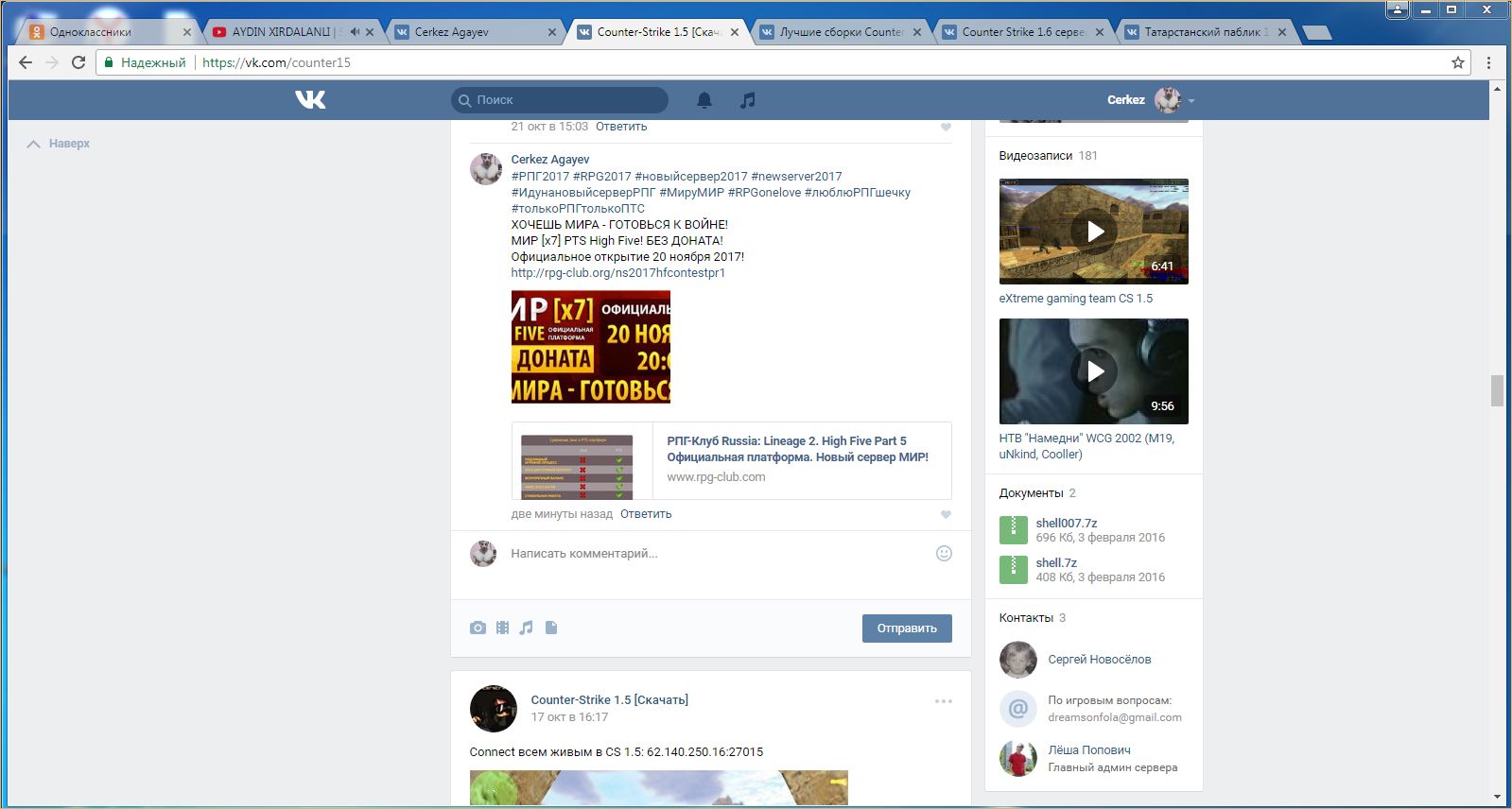Image resolution: width=1512 pixels, height=809 pixels.
Task: Open Counter-Strike 1.5 [Скачать] post author
Action: [x=610, y=700]
